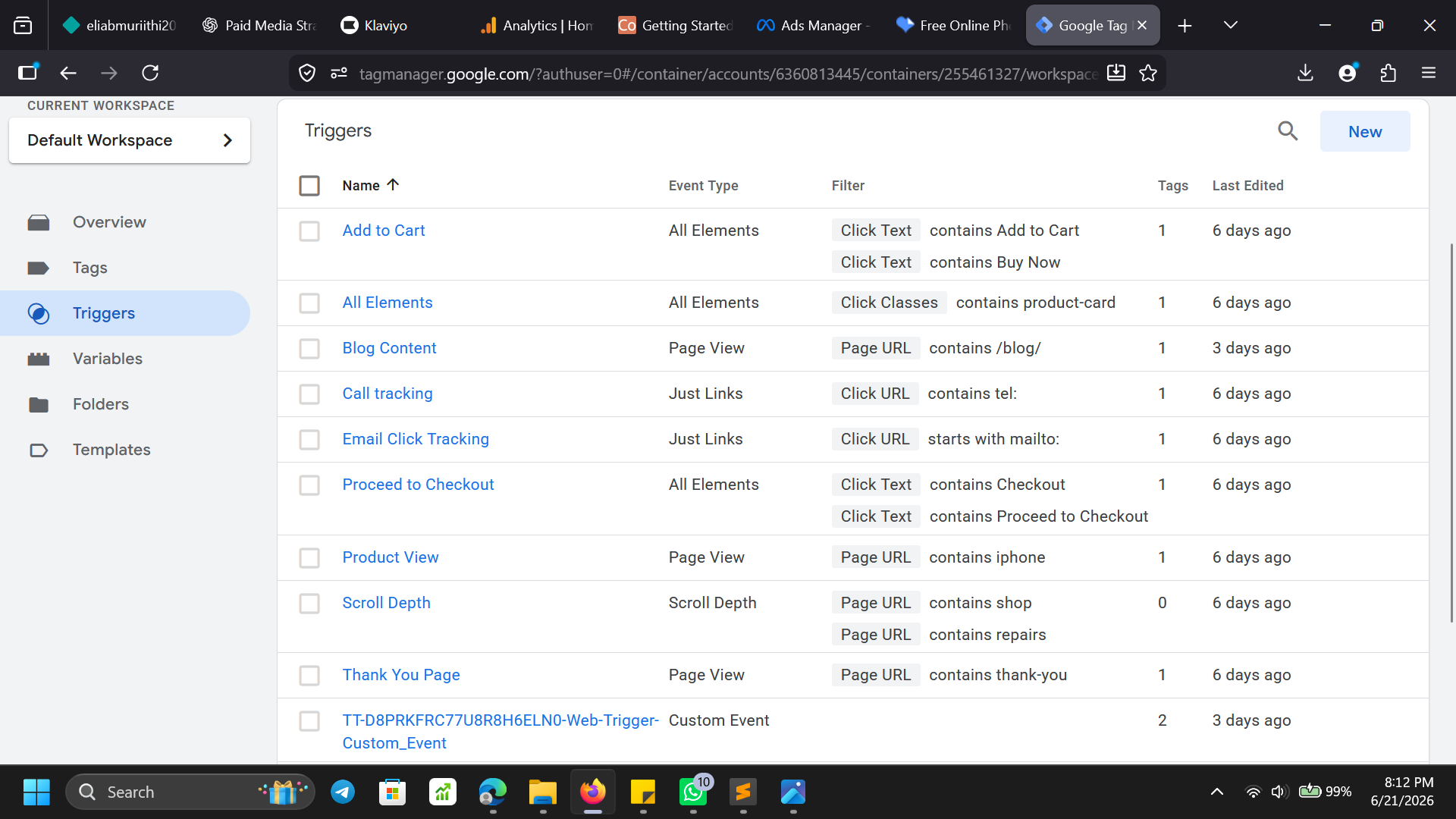Switch to the Ads Manager browser tab
1456x819 pixels.
pyautogui.click(x=814, y=26)
